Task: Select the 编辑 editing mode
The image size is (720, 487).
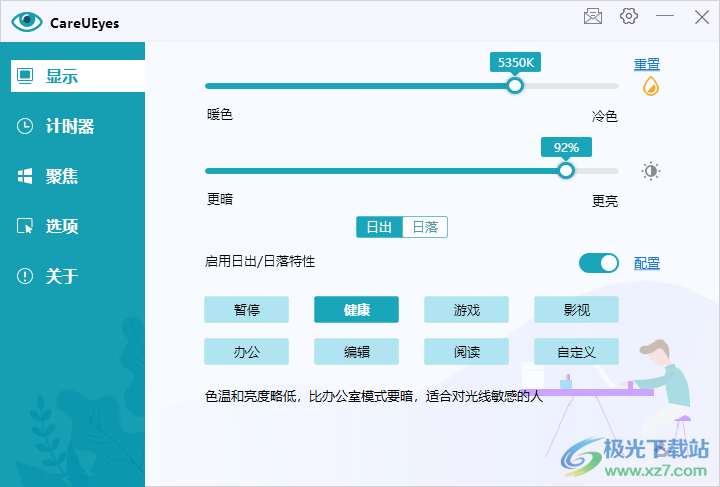Action: 356,352
